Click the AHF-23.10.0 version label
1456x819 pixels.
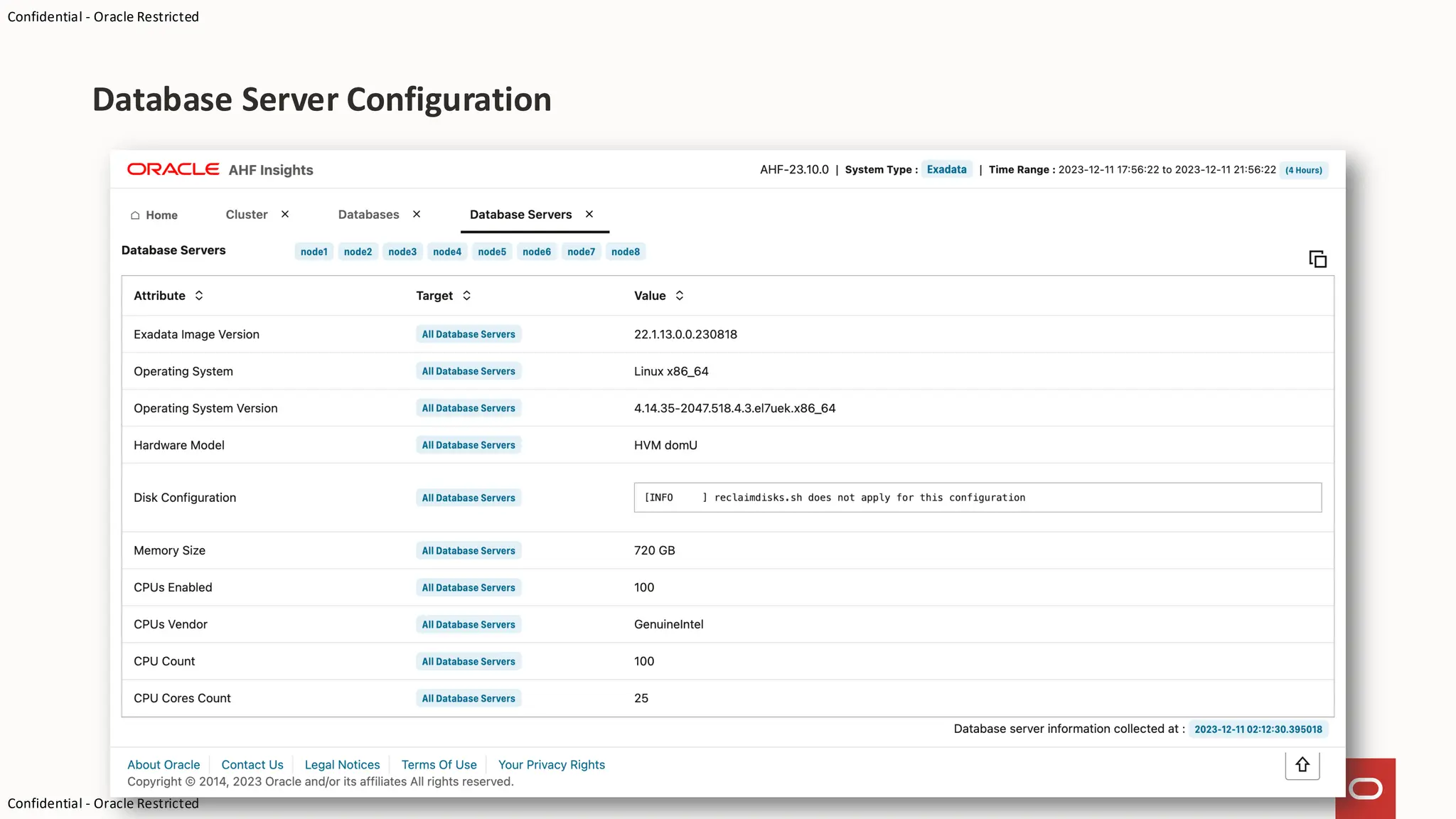(x=794, y=170)
